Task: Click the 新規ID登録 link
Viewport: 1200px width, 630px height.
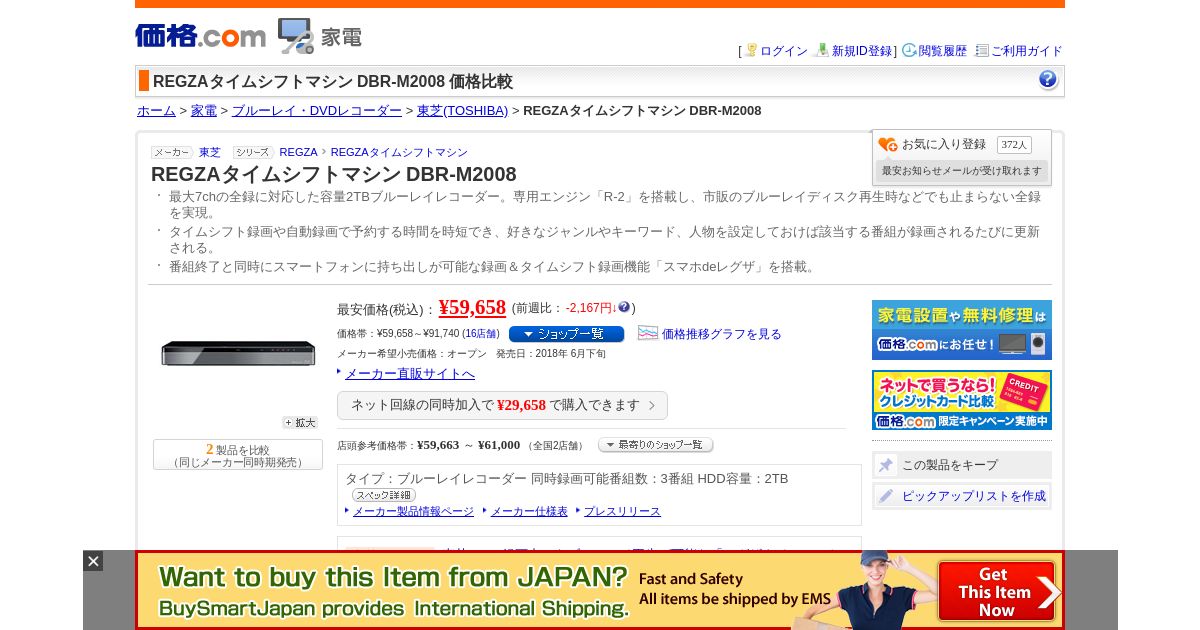Action: [x=862, y=51]
